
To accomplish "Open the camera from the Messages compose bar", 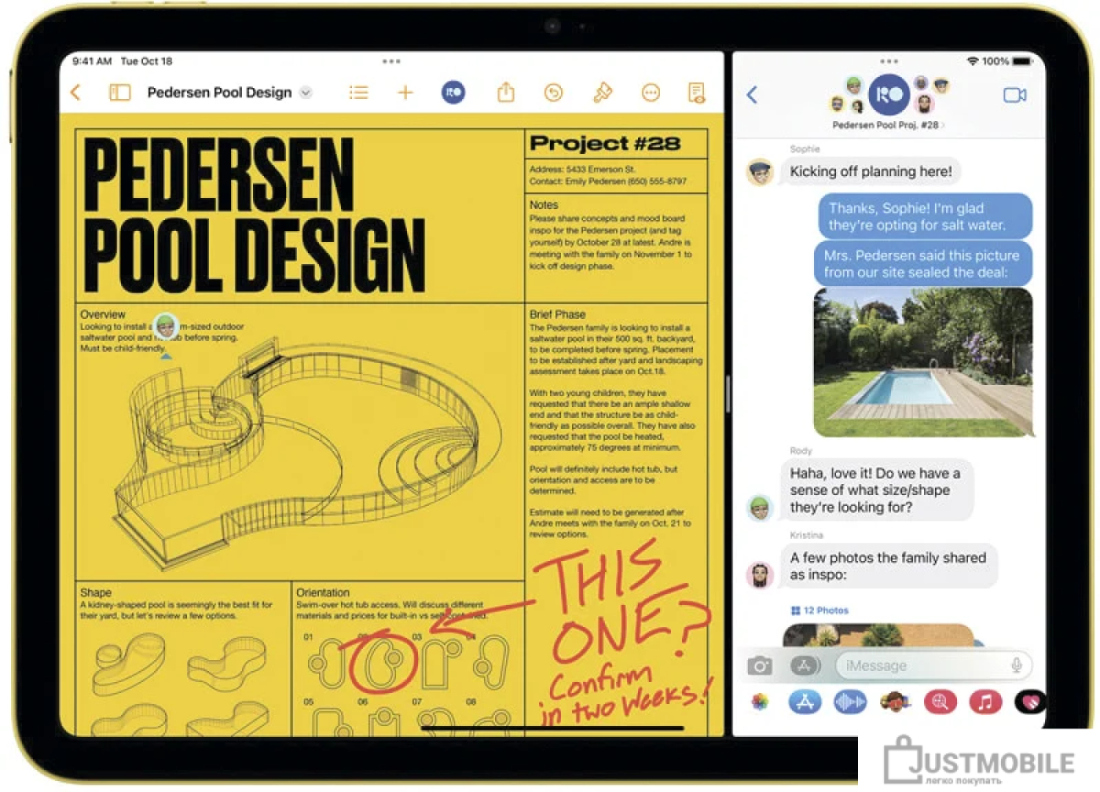I will [x=760, y=665].
